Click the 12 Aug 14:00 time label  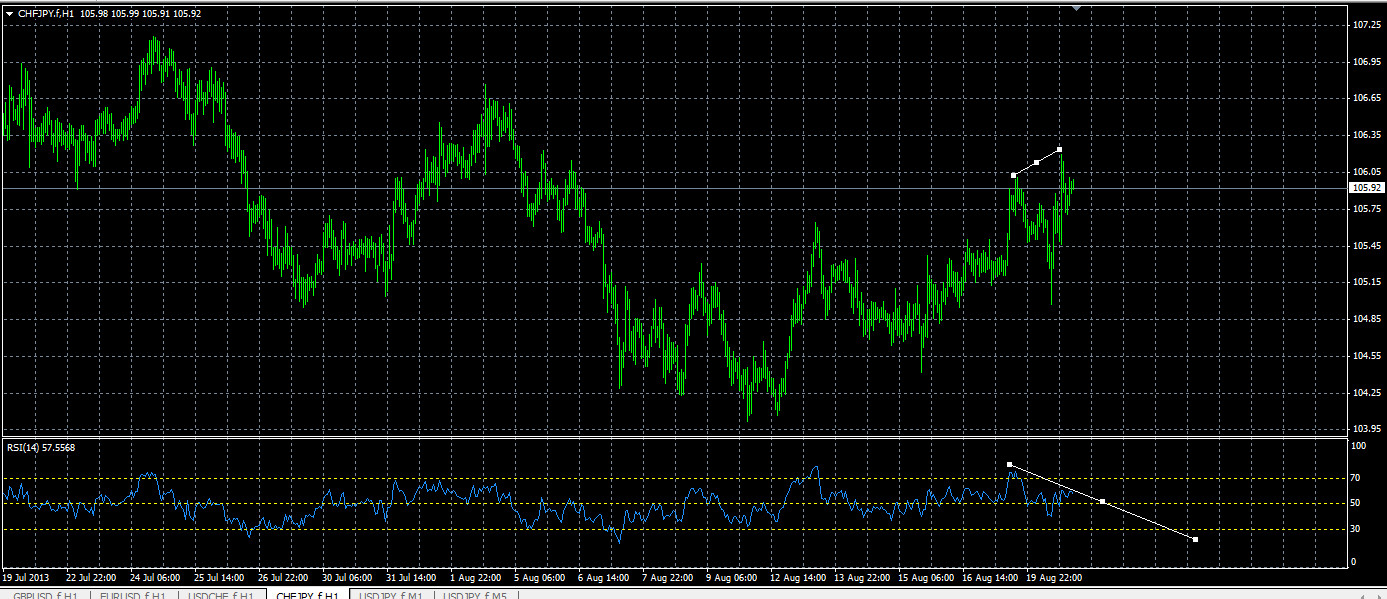[797, 577]
